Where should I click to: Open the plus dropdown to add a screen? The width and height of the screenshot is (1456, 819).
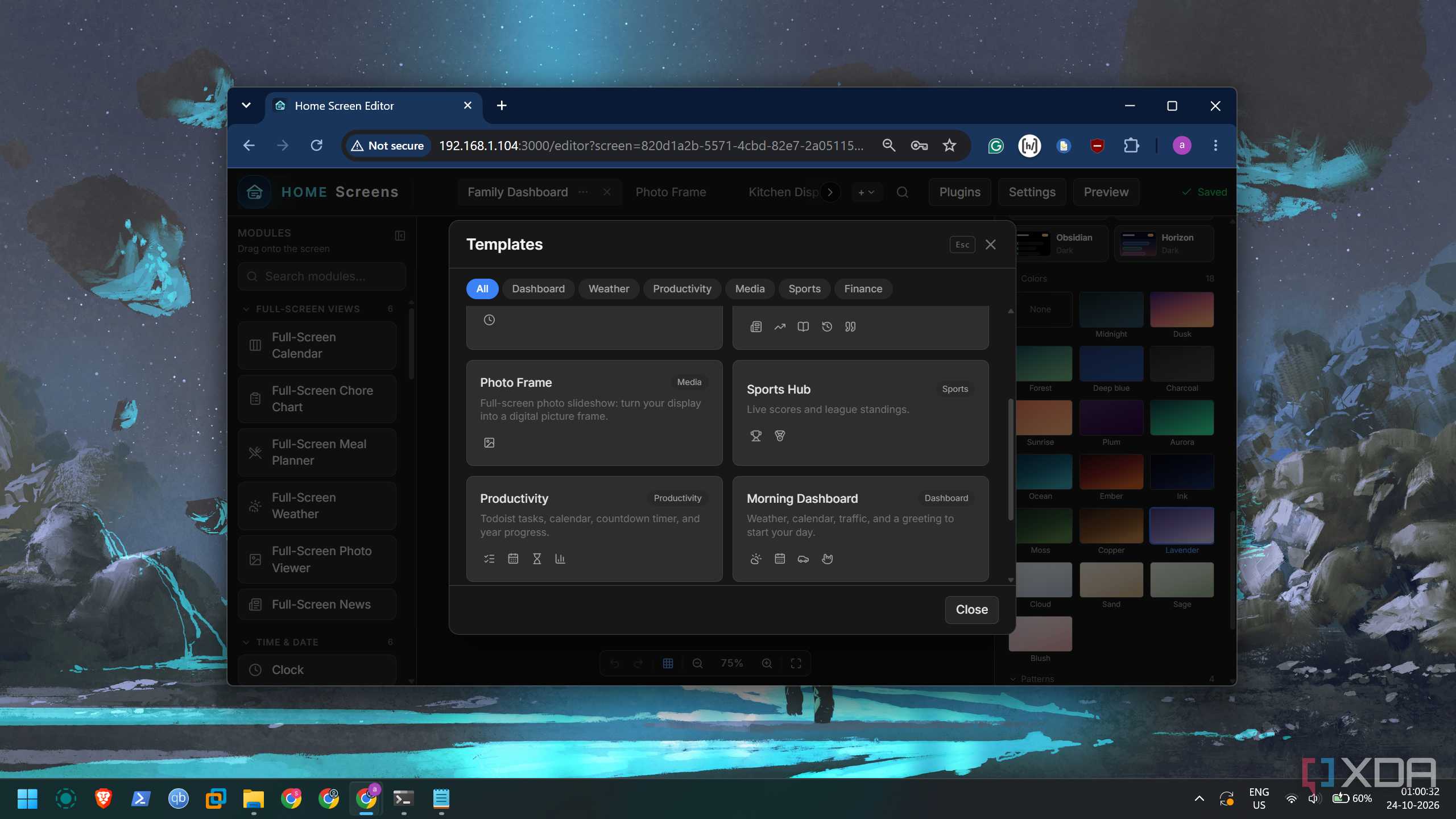(867, 192)
